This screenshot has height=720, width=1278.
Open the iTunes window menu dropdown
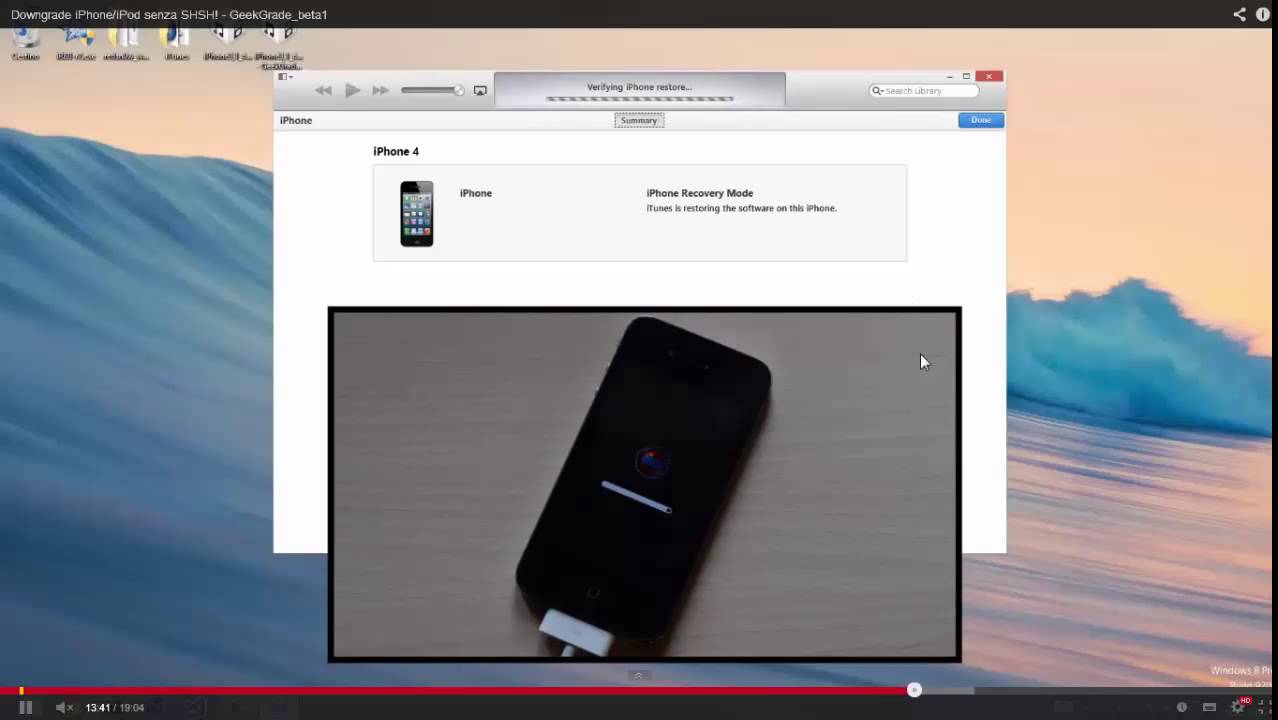click(285, 76)
